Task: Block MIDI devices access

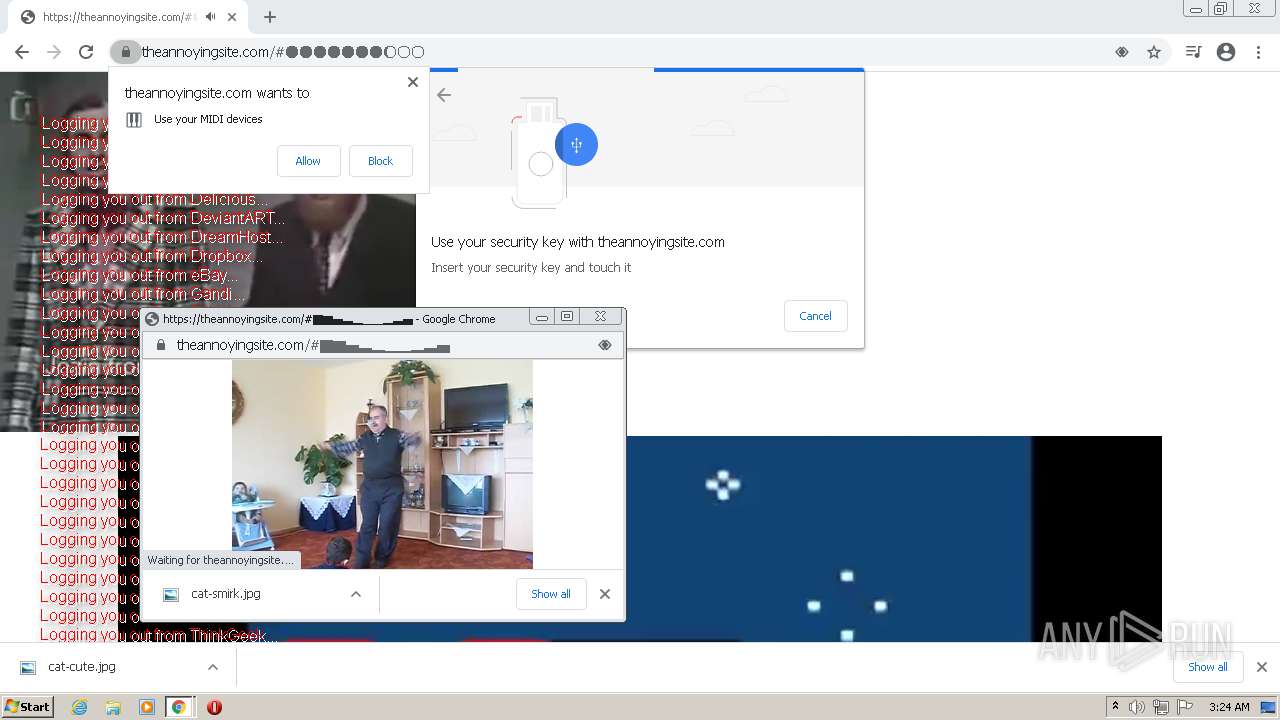Action: [380, 161]
